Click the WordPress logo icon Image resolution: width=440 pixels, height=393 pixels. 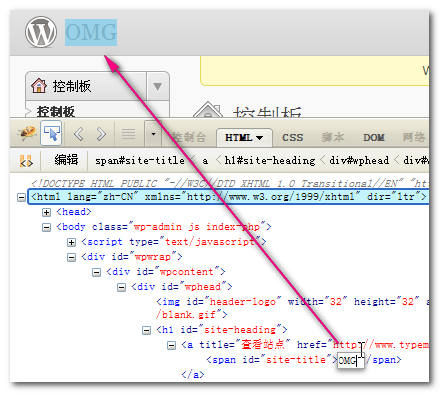41,32
